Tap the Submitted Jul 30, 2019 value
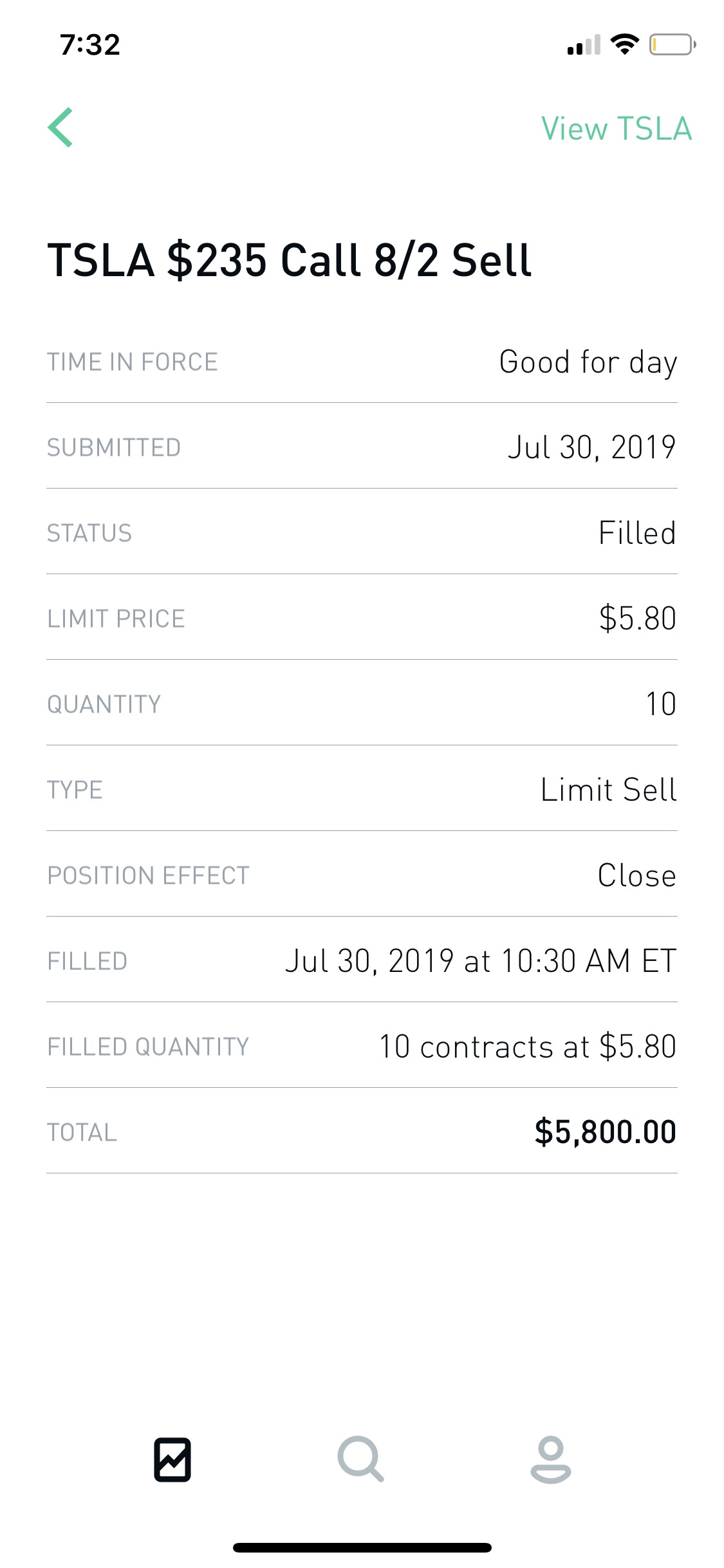Image resolution: width=724 pixels, height=1568 pixels. point(592,447)
